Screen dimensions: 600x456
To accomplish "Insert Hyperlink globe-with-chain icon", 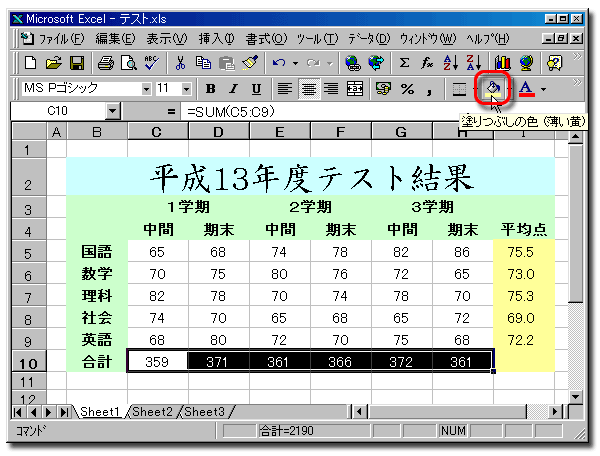I will click(352, 62).
